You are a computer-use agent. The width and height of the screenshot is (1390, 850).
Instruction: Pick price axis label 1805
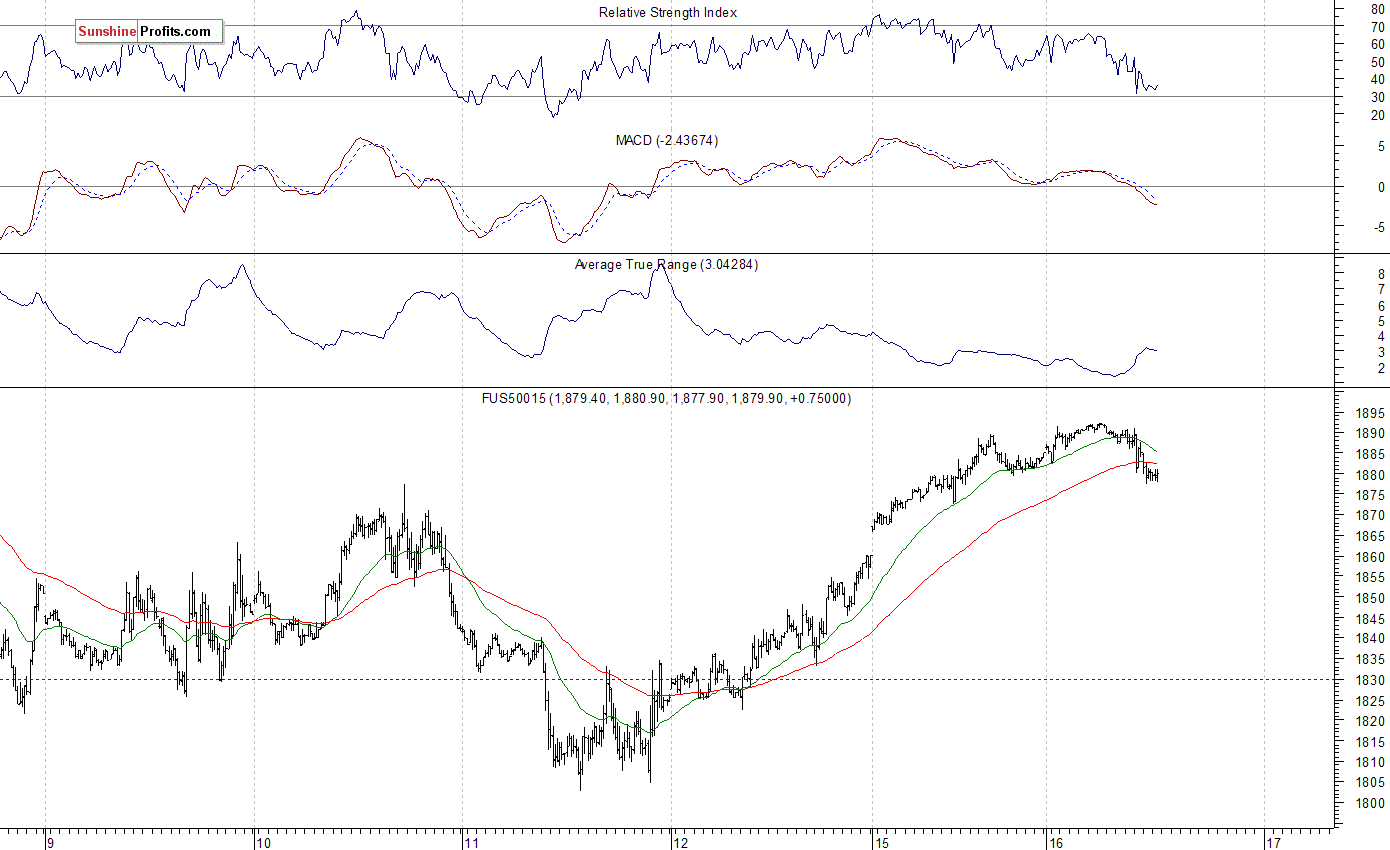pos(1372,783)
